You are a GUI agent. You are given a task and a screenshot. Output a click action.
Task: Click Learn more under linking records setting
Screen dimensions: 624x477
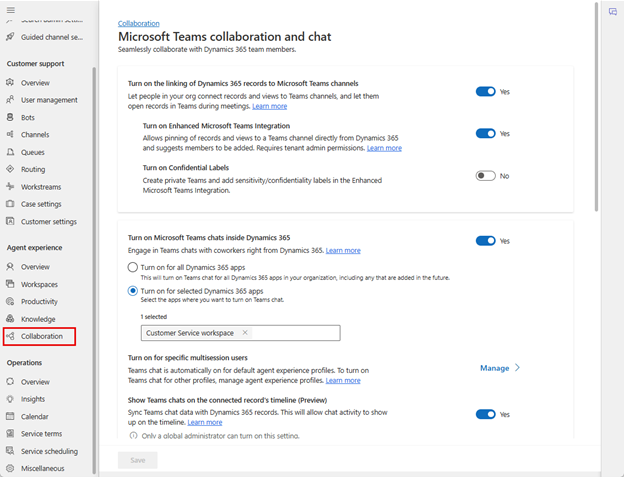click(x=269, y=106)
